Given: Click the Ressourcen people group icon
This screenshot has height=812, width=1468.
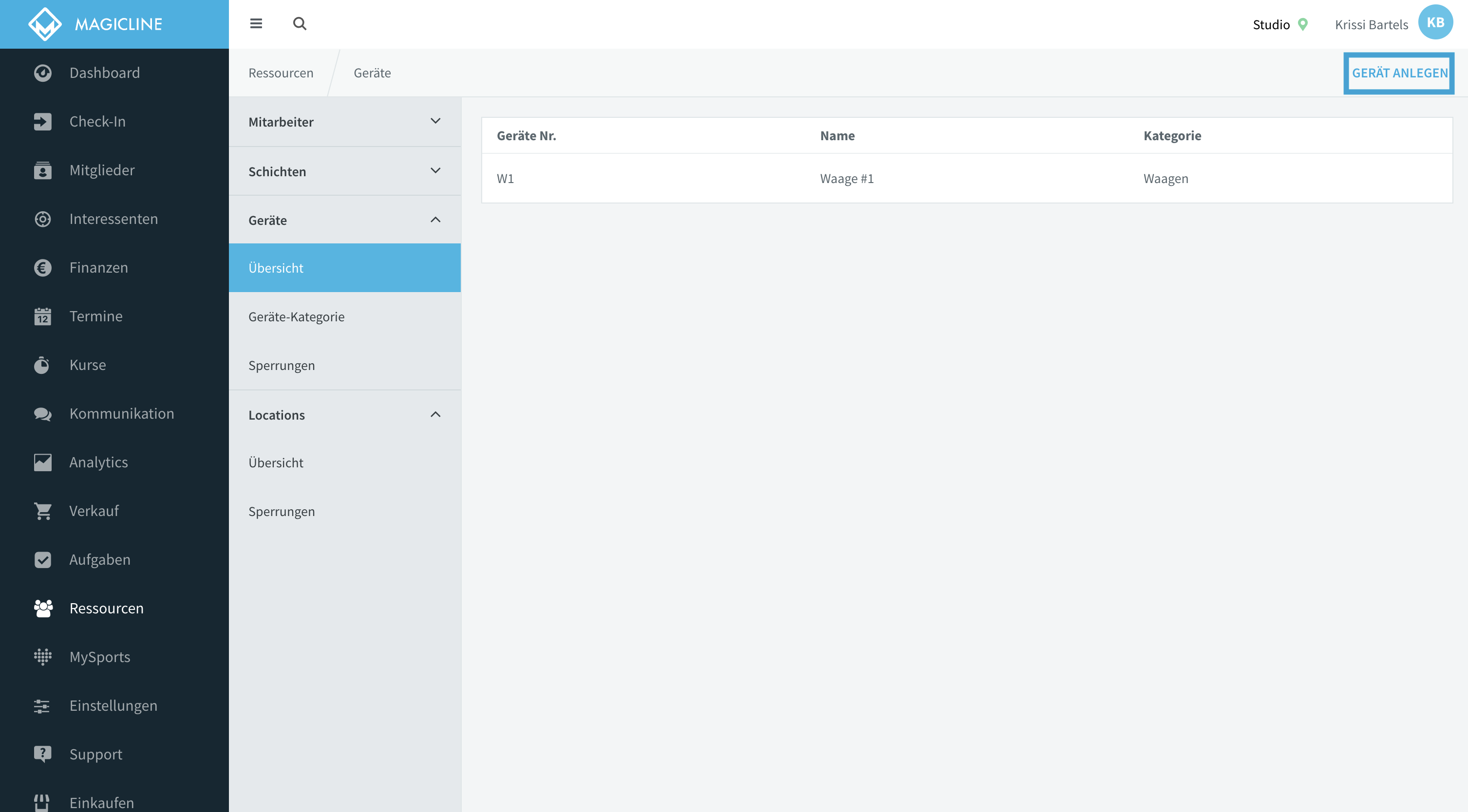Looking at the screenshot, I should [x=43, y=608].
